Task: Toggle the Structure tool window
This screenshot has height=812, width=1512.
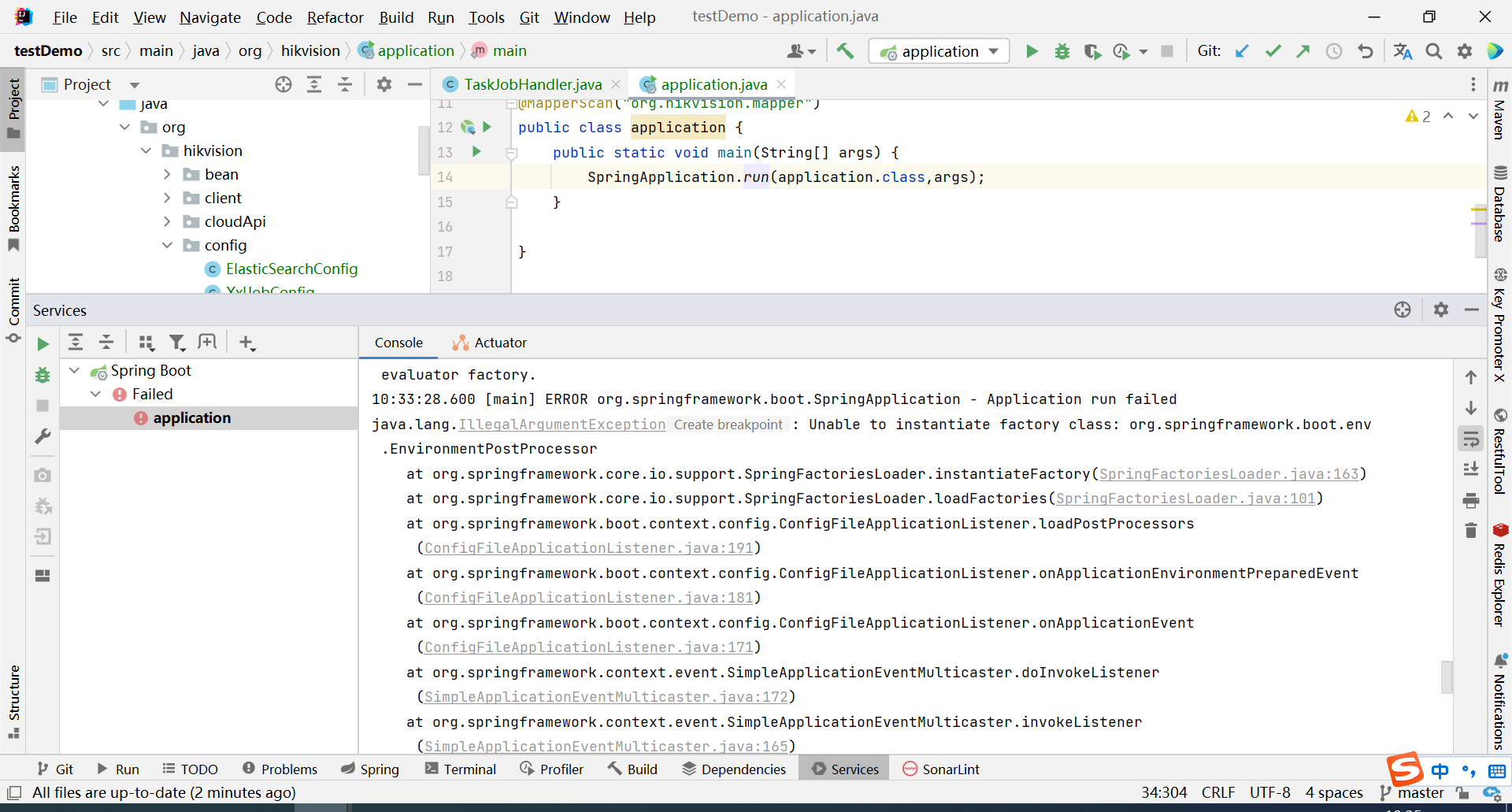Action: tap(13, 701)
